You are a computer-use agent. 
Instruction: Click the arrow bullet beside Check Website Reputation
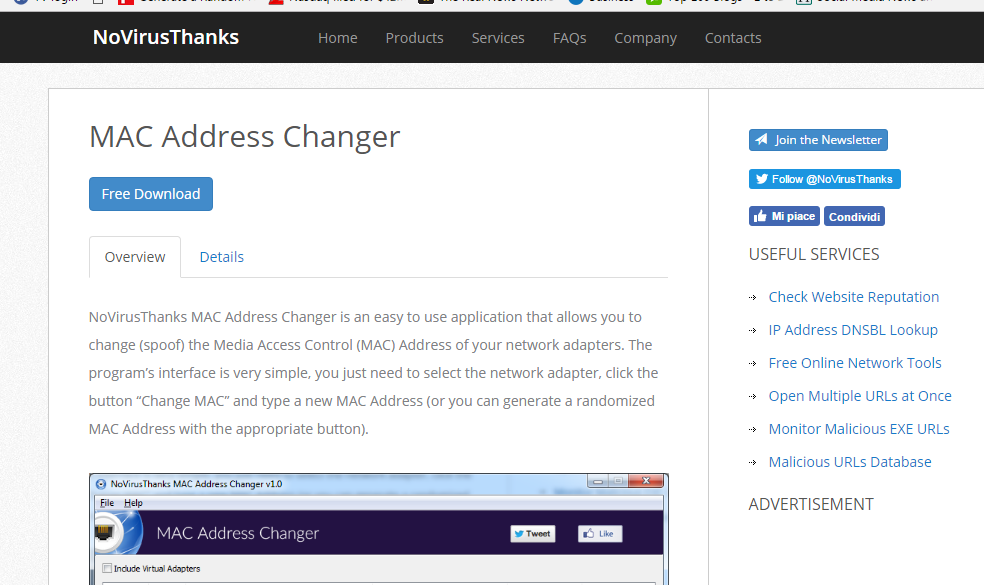(x=753, y=298)
